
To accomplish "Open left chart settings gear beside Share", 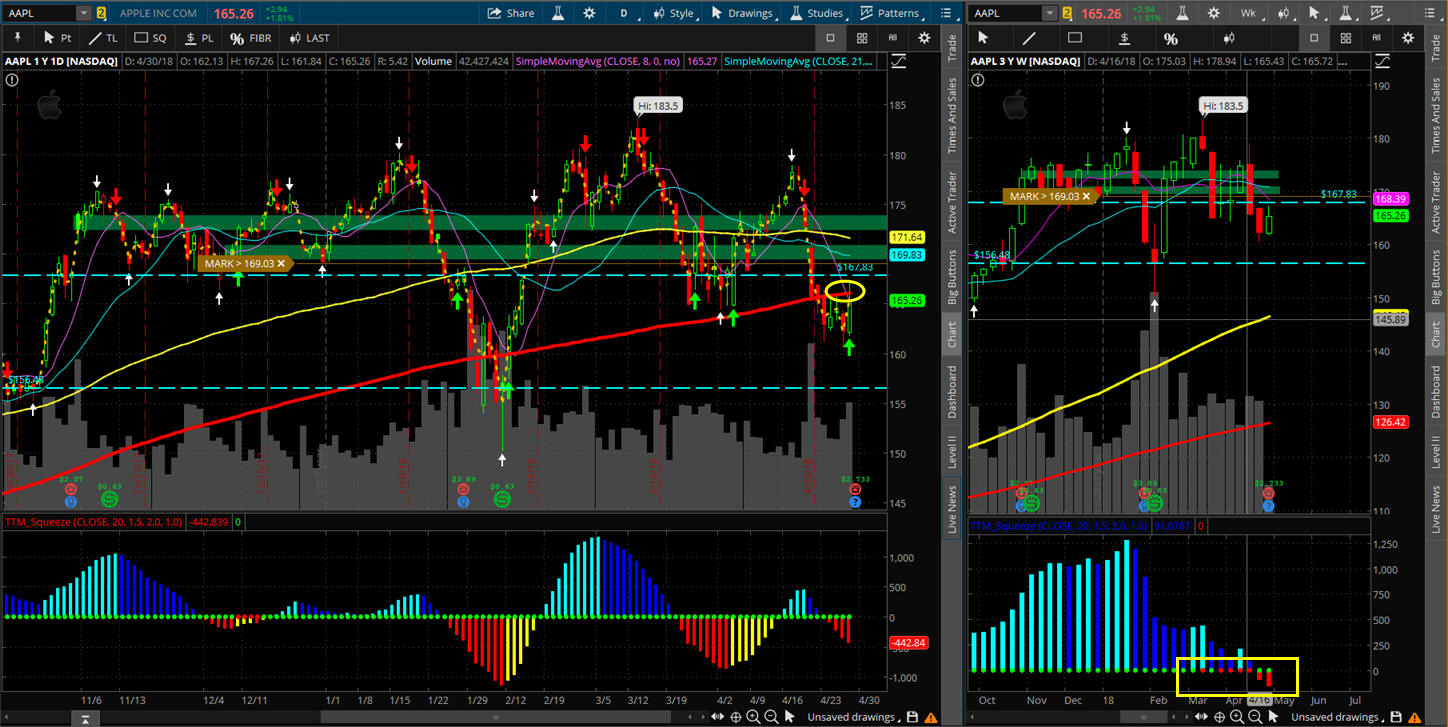I will click(x=589, y=13).
